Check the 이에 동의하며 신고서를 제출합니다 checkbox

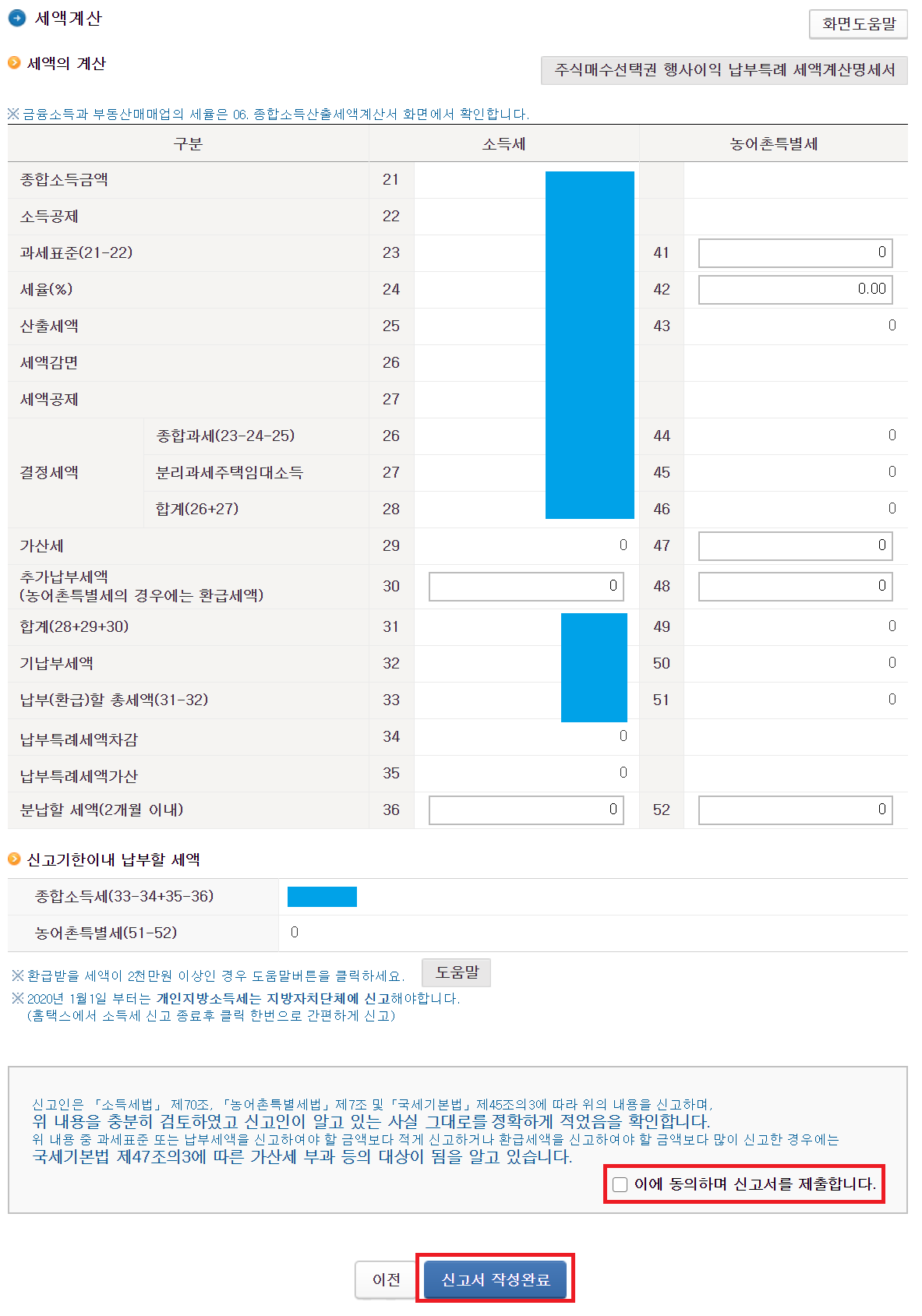(620, 1184)
